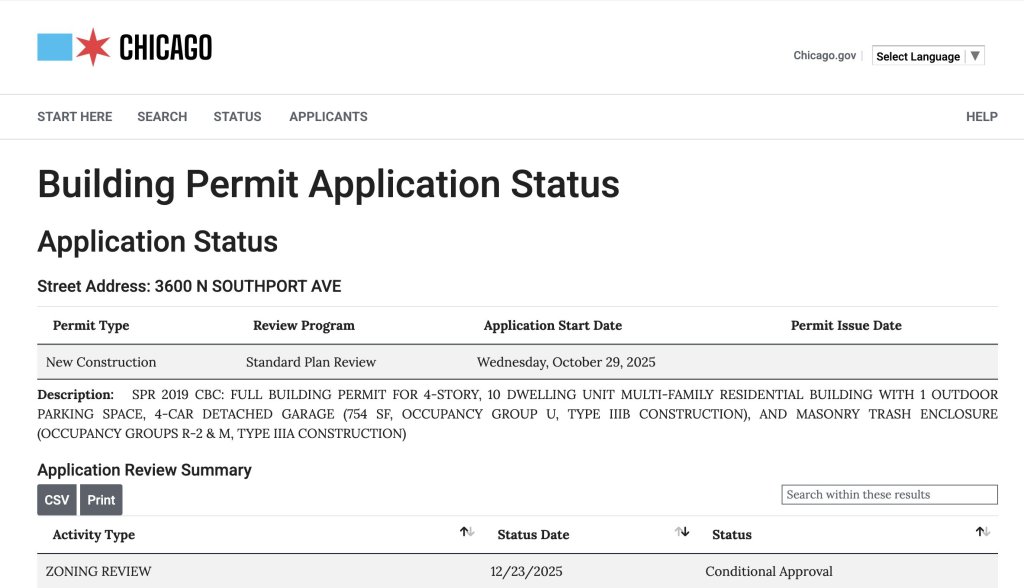The width and height of the screenshot is (1024, 588).
Task: Open the STATUS navigation item
Action: point(237,117)
